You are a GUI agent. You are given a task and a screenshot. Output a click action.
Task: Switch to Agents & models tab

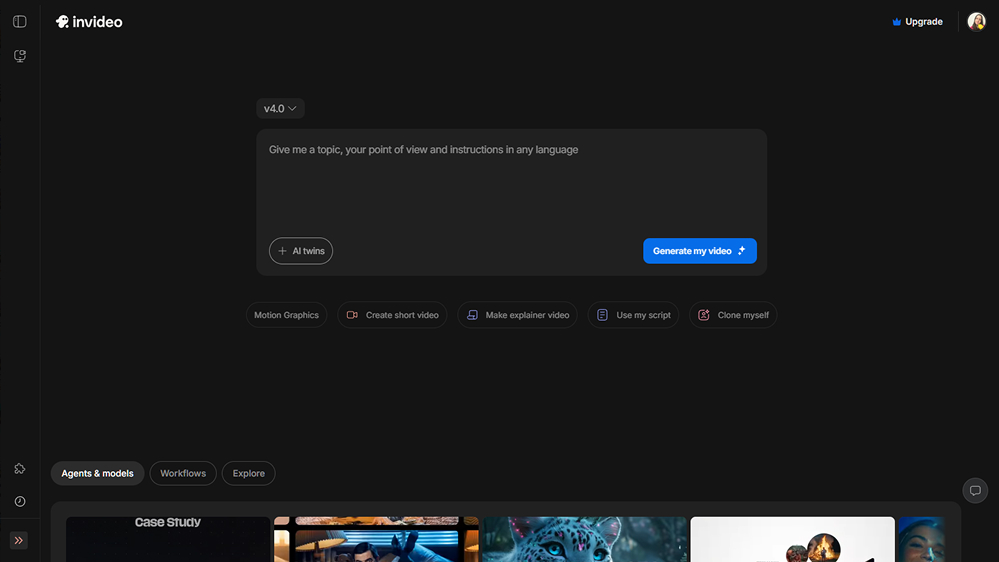(x=97, y=473)
